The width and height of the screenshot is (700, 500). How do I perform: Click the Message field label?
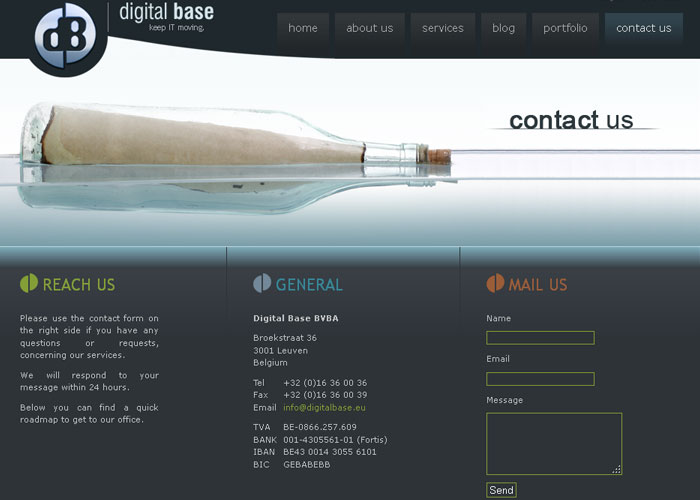pos(504,400)
